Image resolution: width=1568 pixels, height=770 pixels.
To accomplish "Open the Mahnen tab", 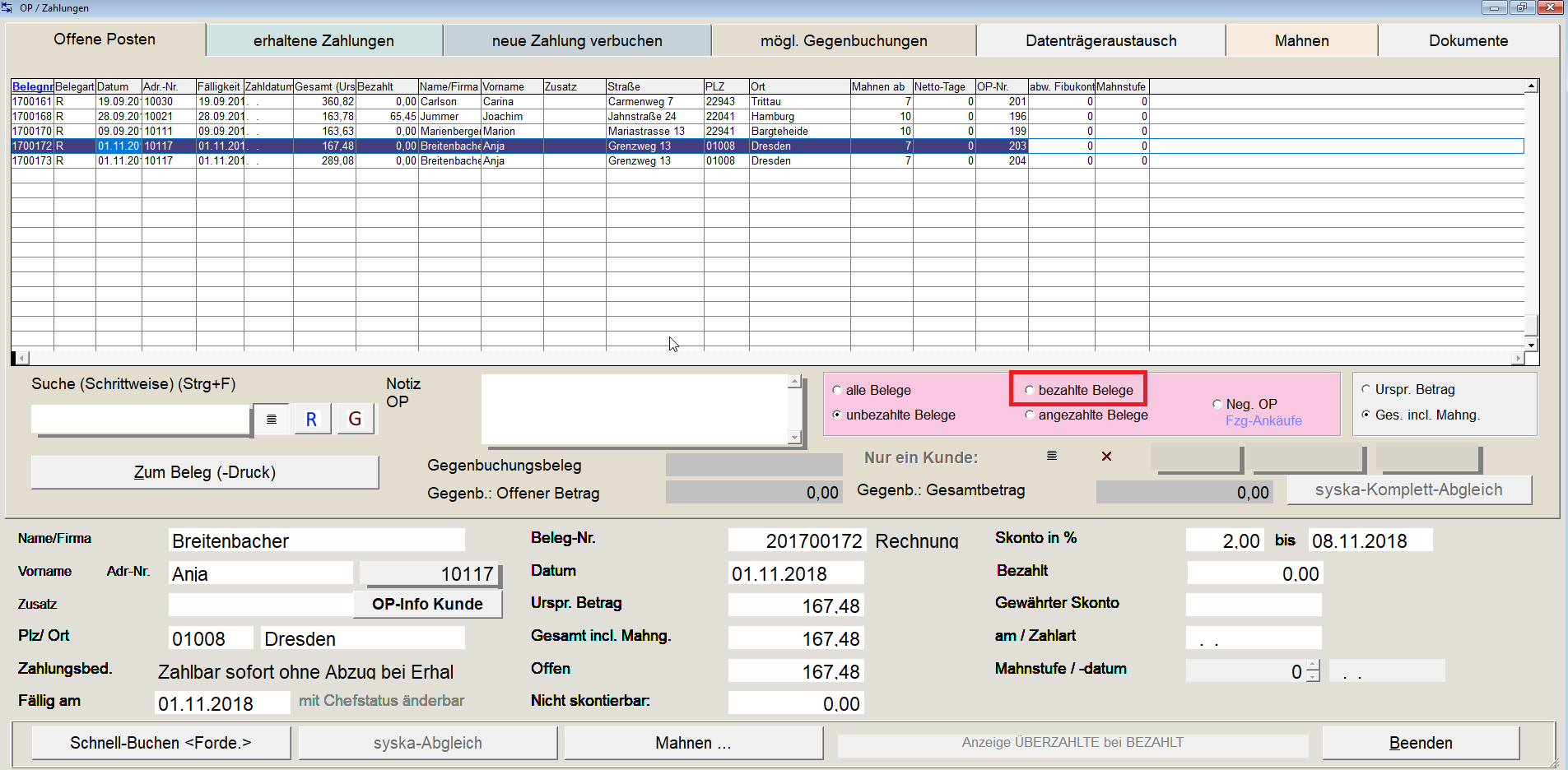I will point(1302,41).
